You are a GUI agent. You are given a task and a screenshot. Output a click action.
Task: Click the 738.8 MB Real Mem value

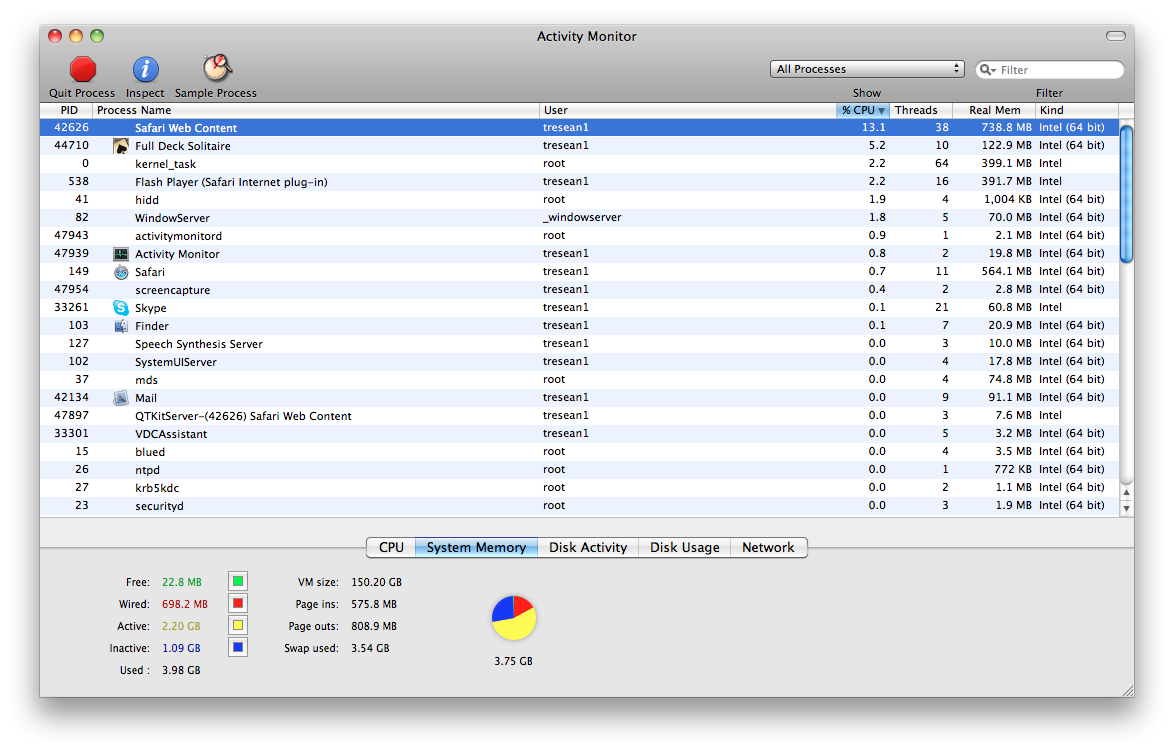pos(1006,127)
